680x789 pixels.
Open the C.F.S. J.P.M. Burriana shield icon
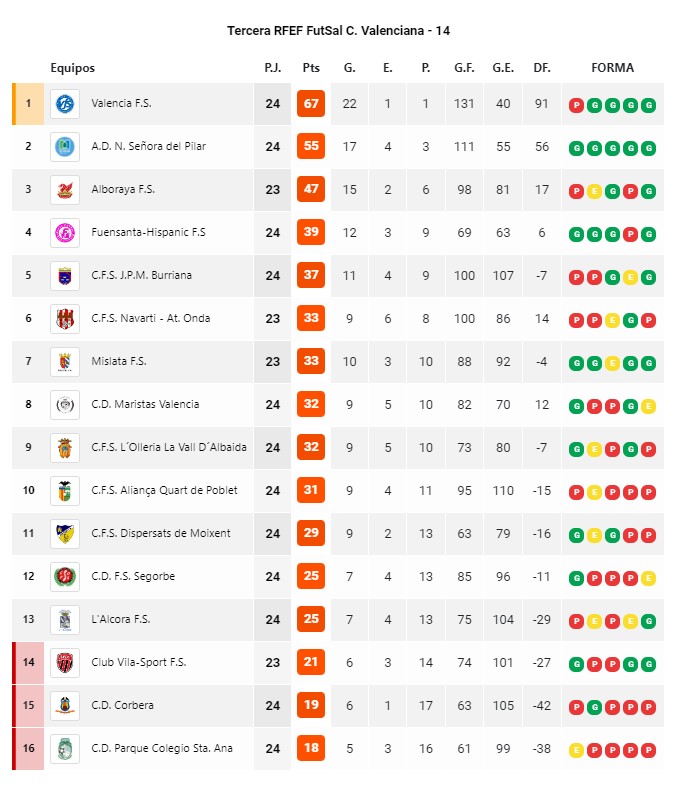point(65,276)
